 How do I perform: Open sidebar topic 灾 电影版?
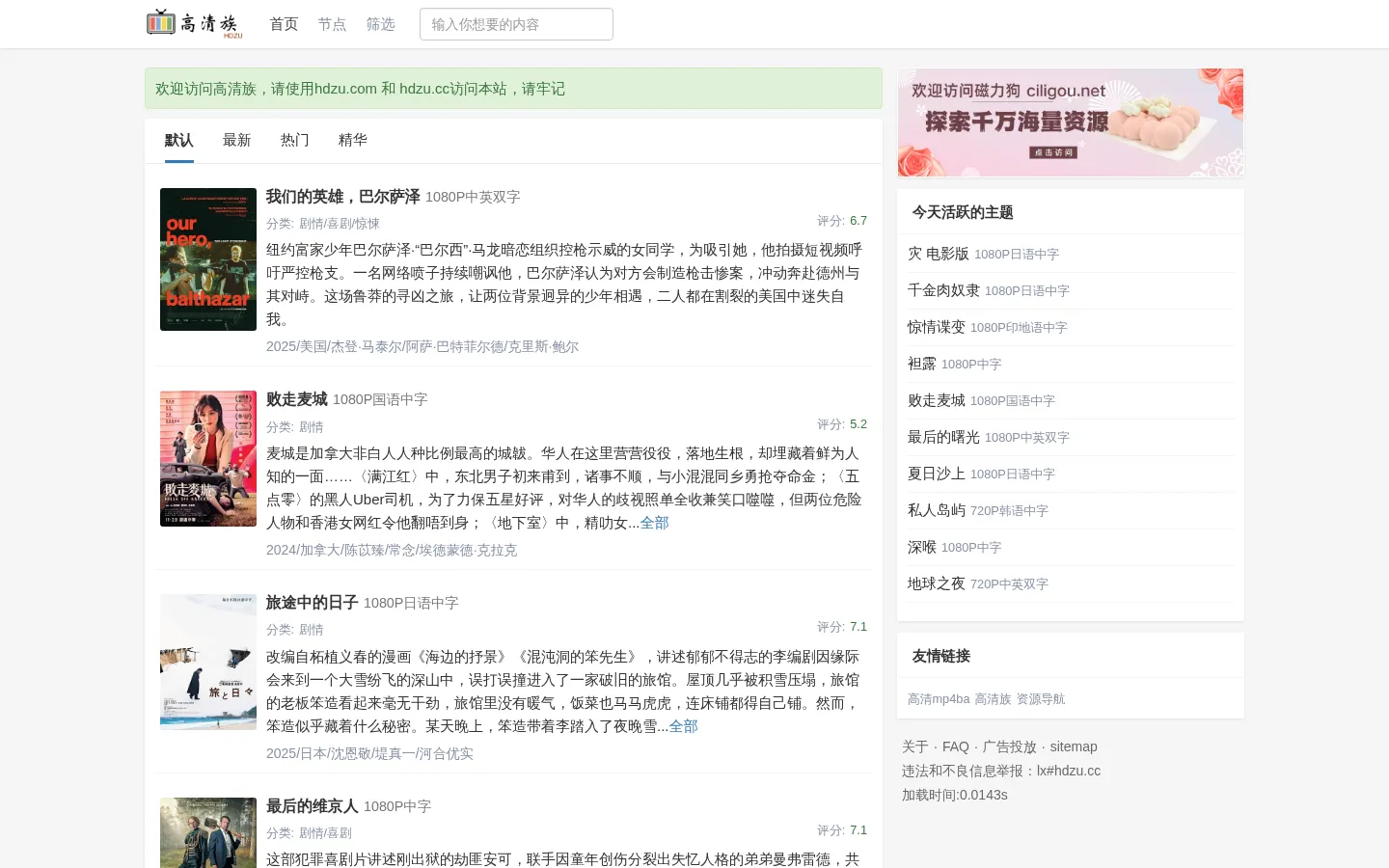939,254
